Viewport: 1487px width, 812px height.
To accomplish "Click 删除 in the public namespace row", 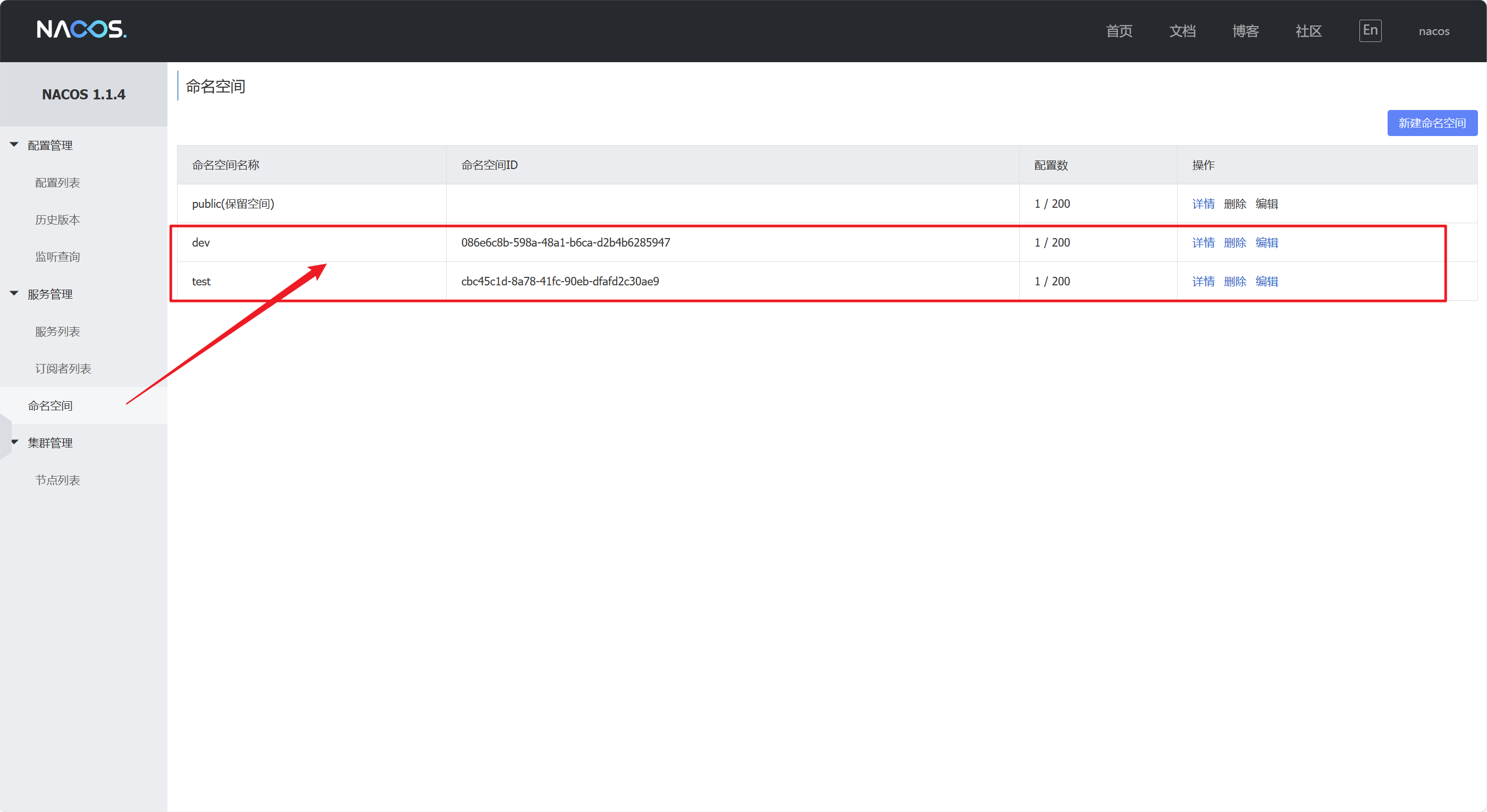I will pos(1235,204).
